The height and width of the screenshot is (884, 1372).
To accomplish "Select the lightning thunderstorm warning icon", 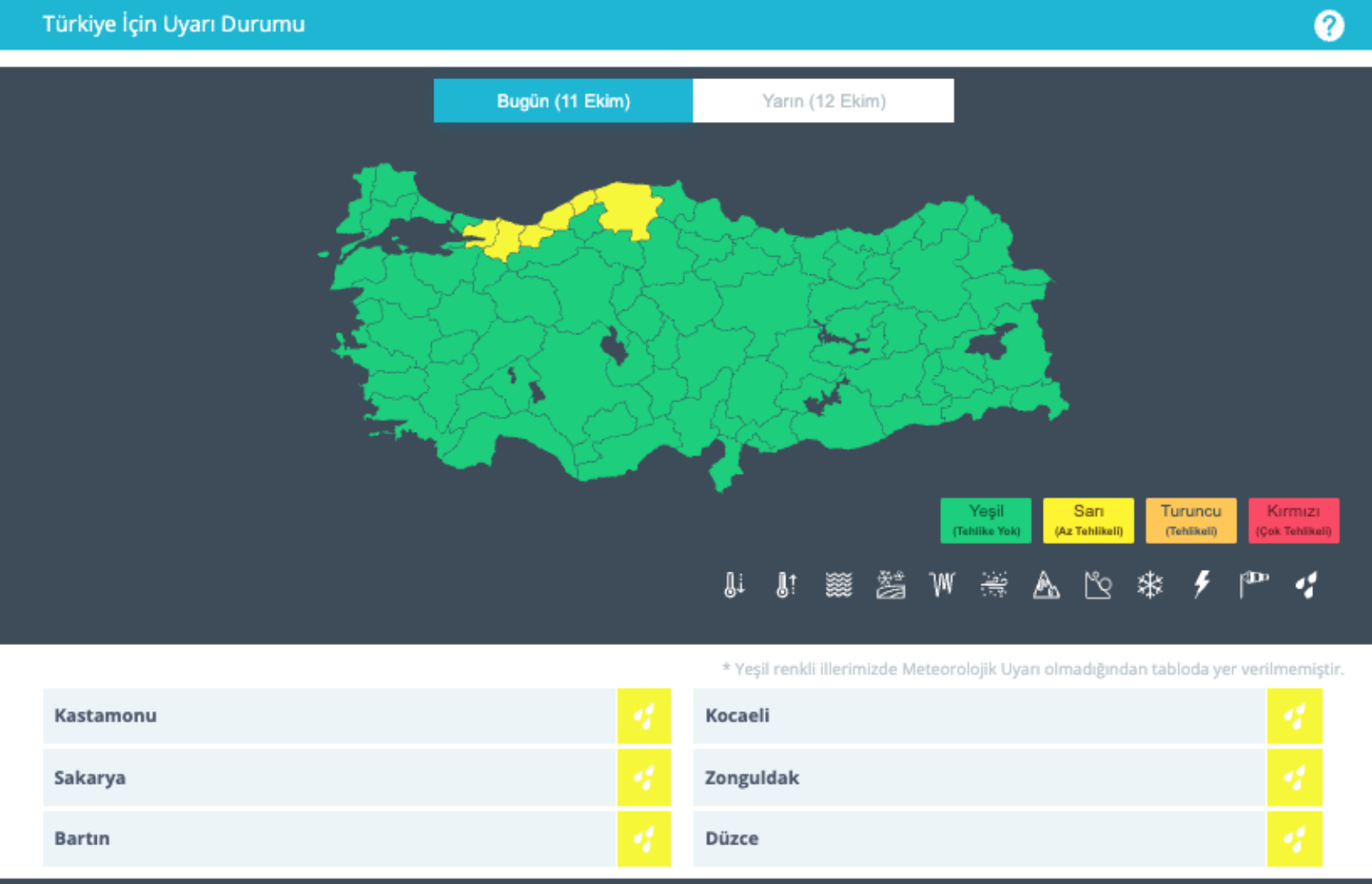I will (1202, 584).
